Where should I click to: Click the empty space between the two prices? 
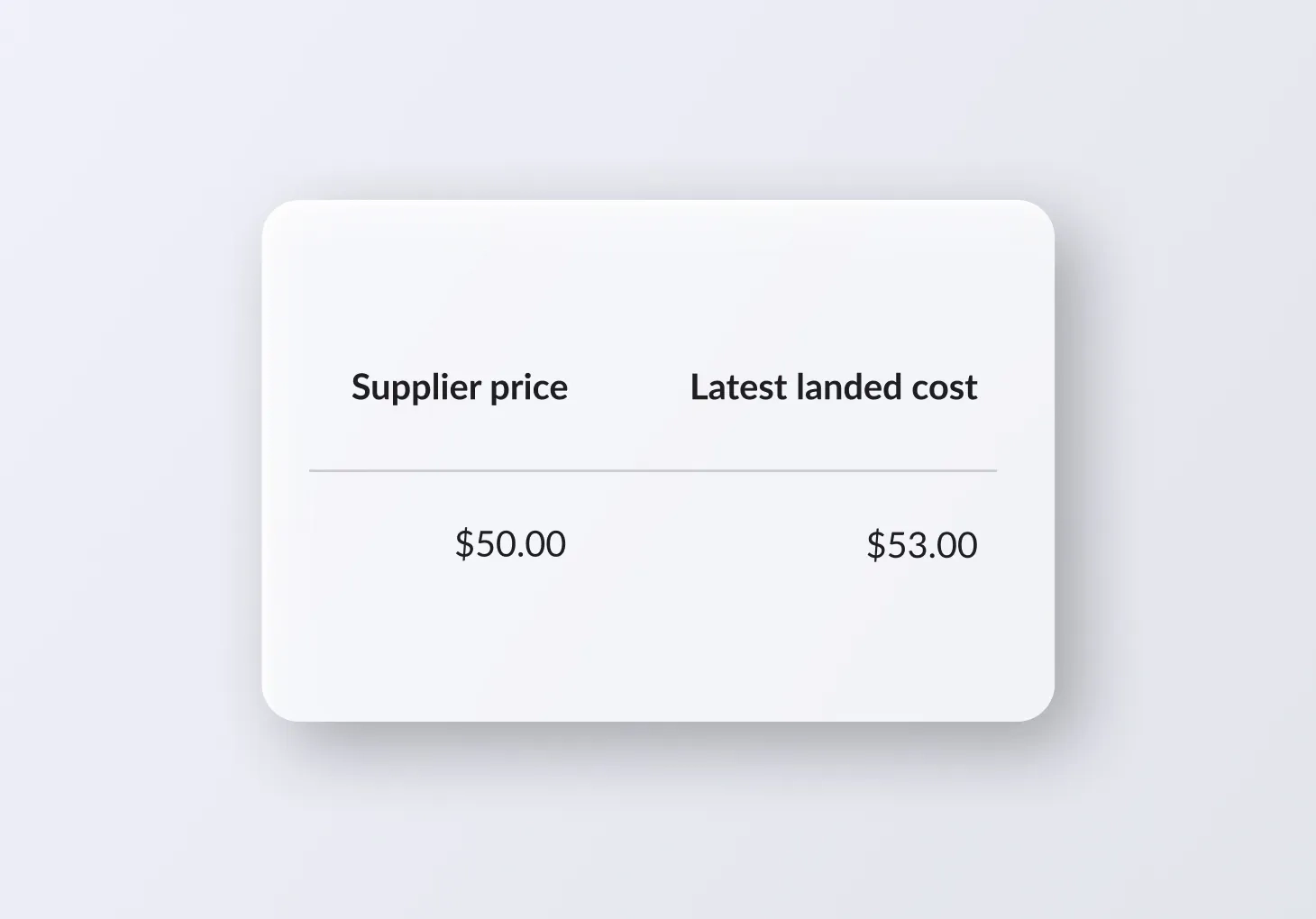[717, 545]
